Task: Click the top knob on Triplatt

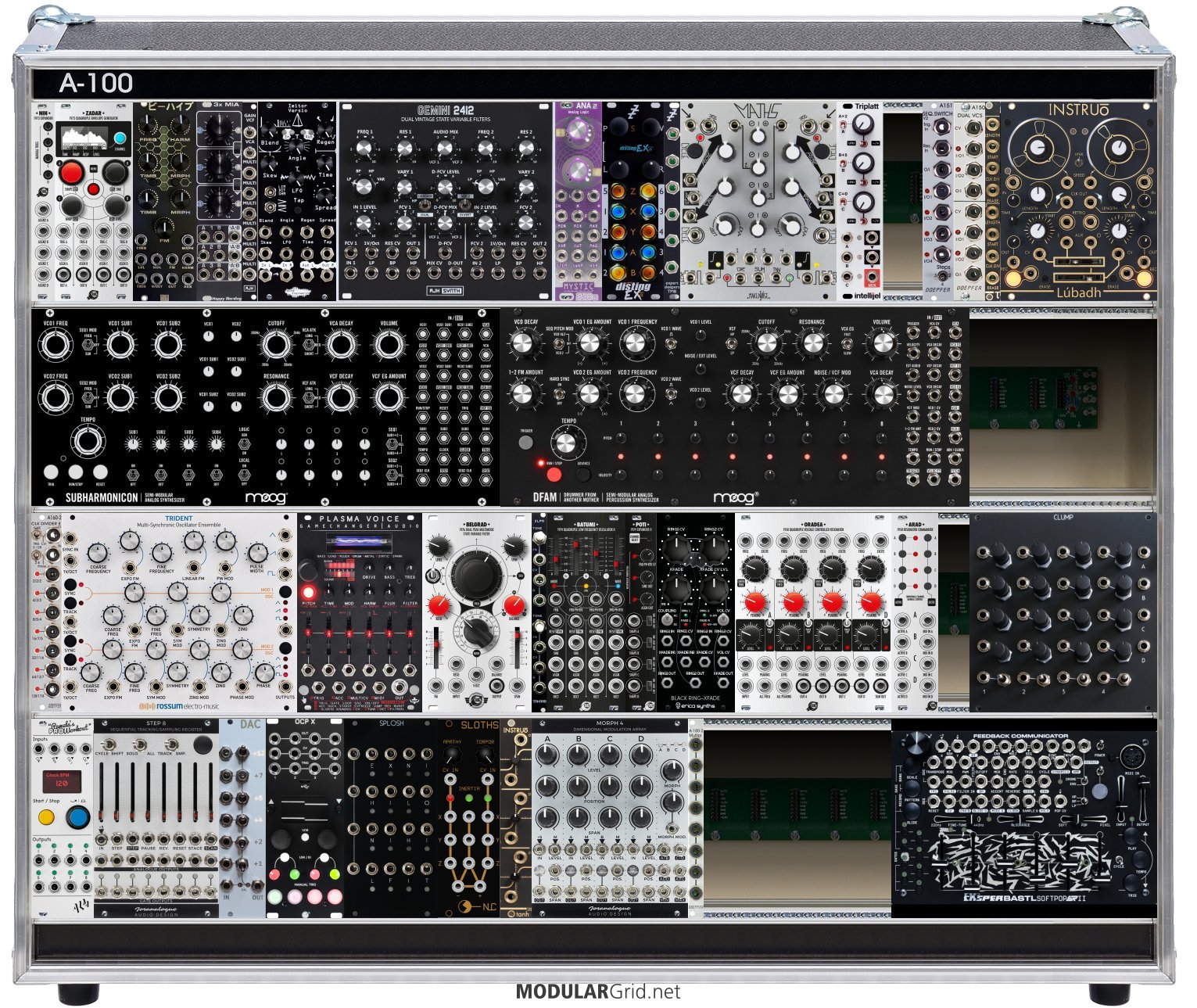Action: point(862,124)
